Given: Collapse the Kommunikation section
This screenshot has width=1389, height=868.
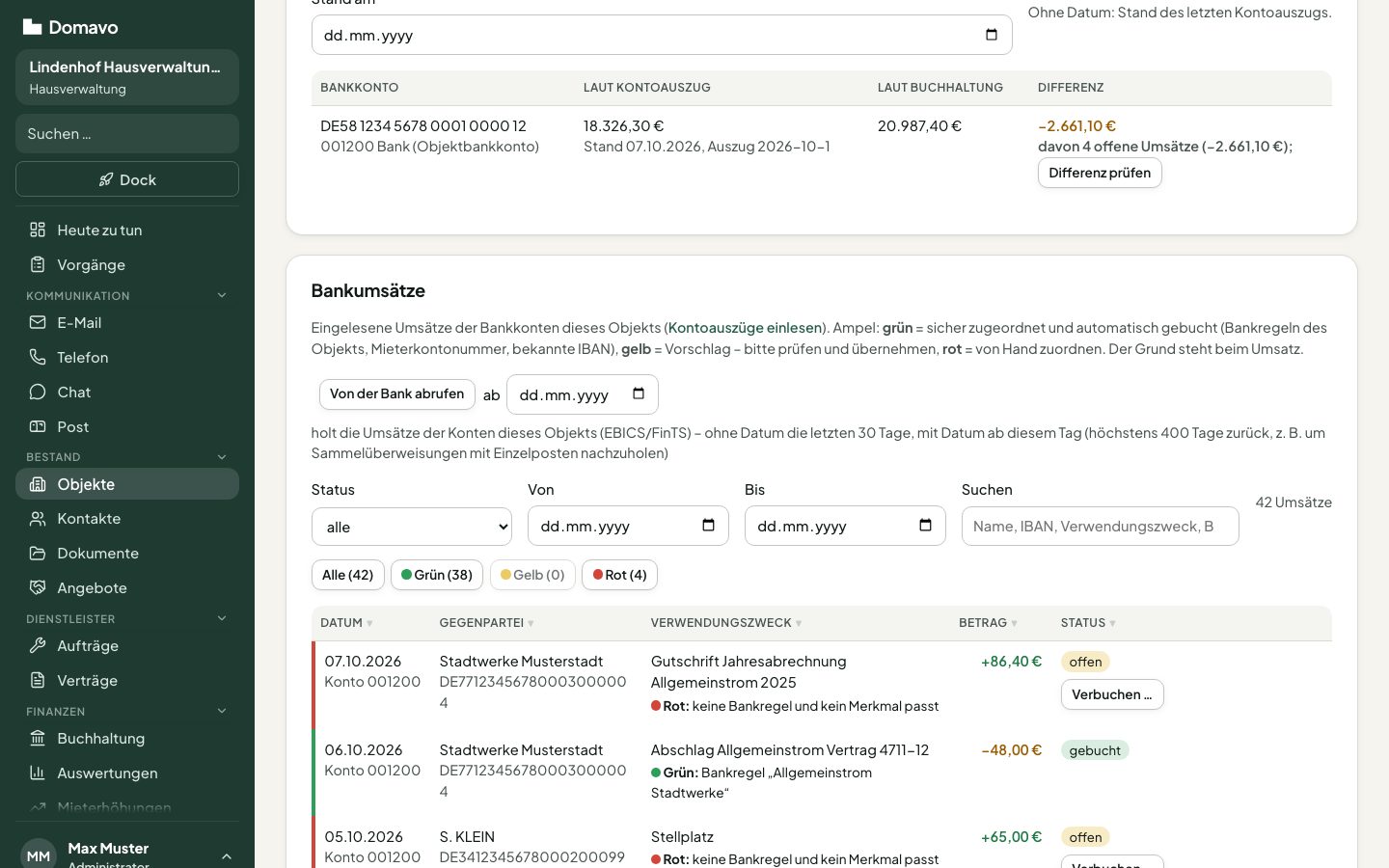Looking at the screenshot, I should point(222,296).
